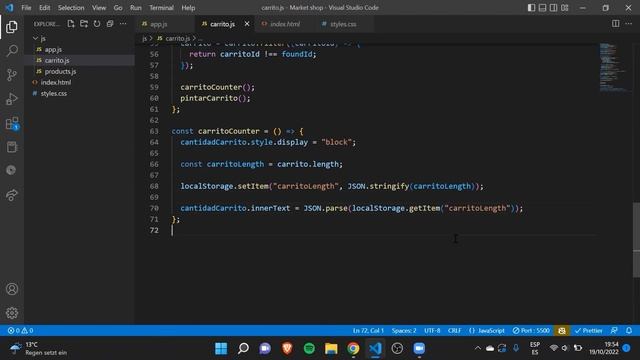Collapse the js folder in Explorer
The image size is (640, 360).
coord(80,38)
